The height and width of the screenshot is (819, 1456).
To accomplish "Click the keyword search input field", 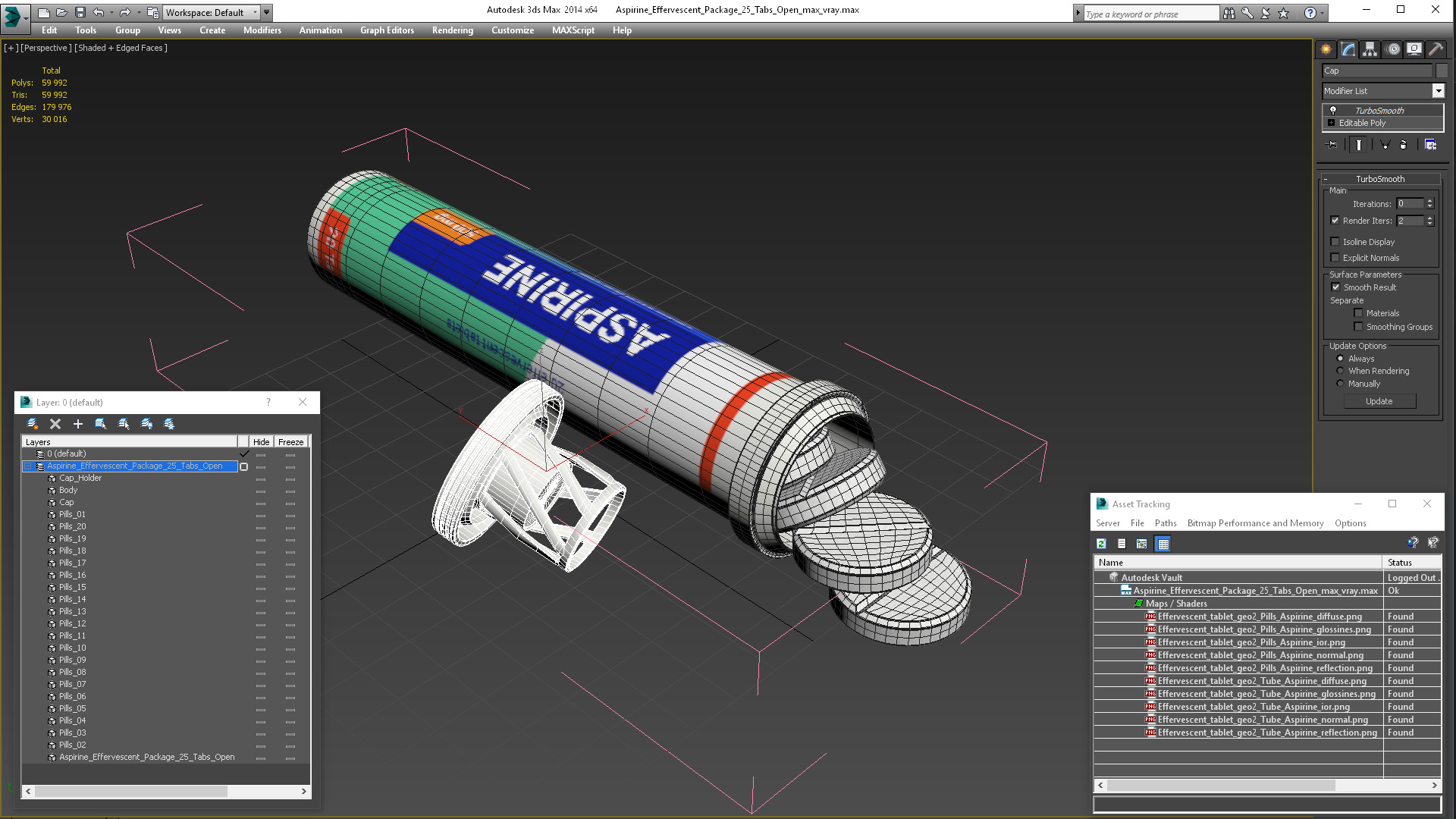I will coord(1150,14).
